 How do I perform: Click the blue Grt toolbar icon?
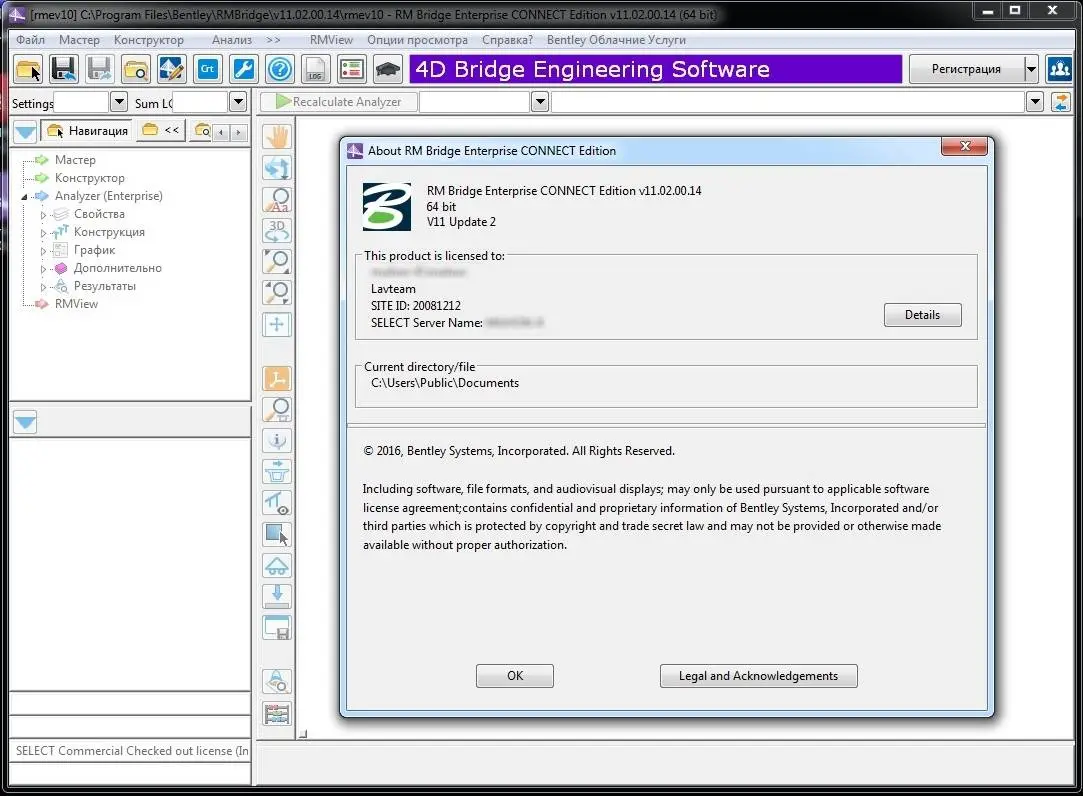[x=207, y=69]
